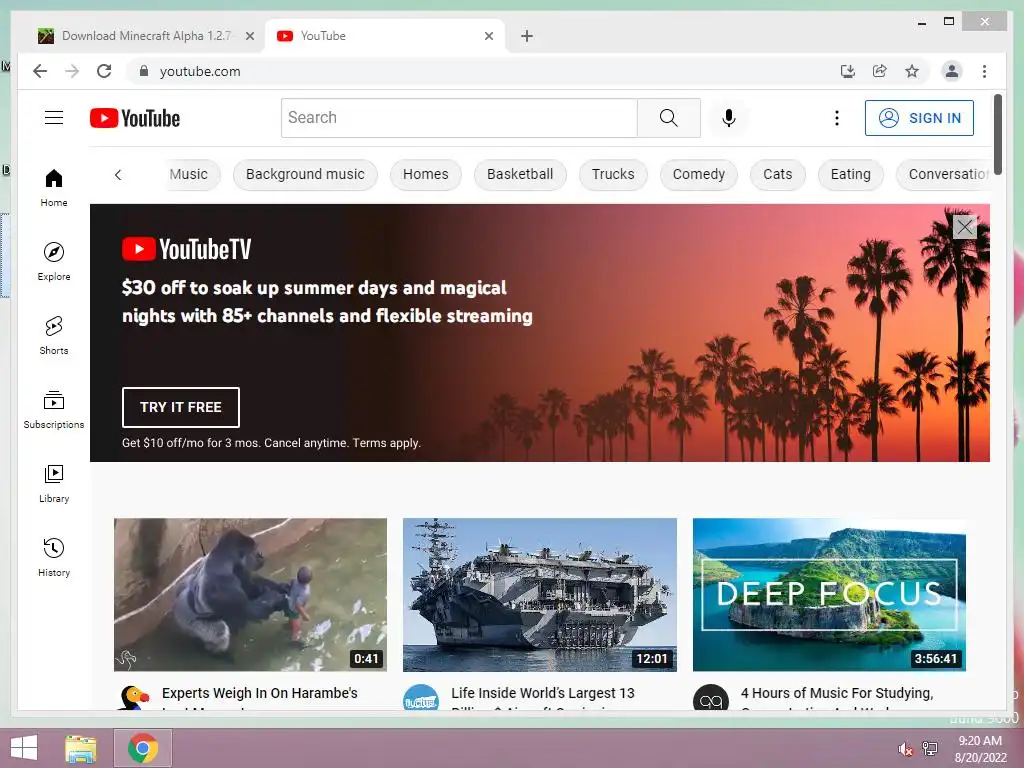Show previous category chips with left chevron
Image resolution: width=1024 pixels, height=768 pixels.
point(118,174)
